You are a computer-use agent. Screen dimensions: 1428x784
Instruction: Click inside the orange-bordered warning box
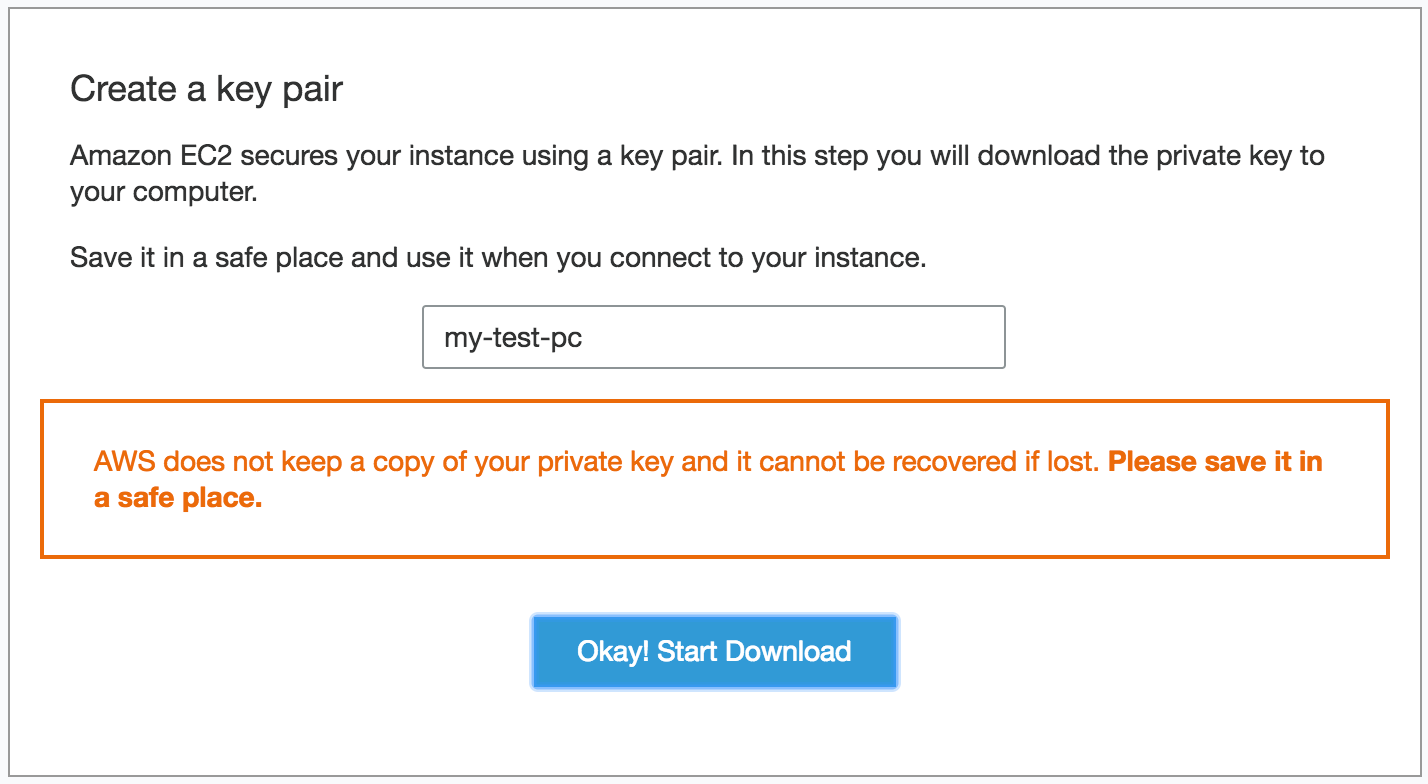click(714, 530)
